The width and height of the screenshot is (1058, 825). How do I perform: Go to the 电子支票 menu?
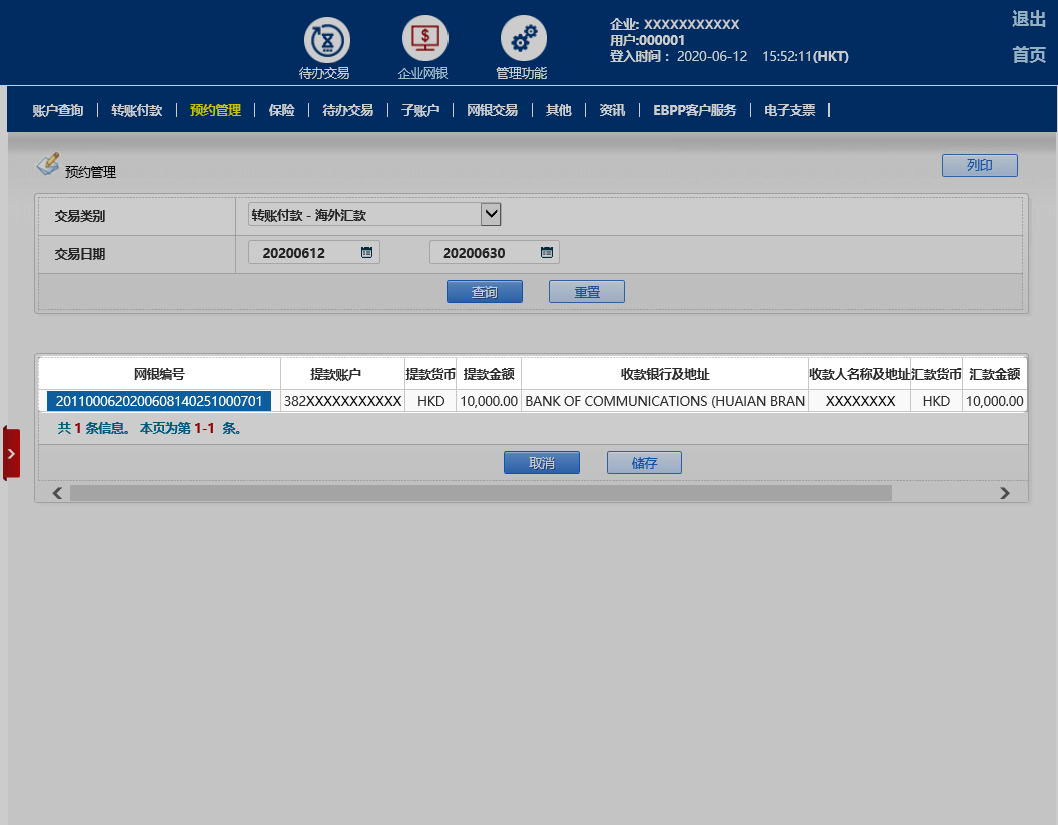pyautogui.click(x=789, y=110)
